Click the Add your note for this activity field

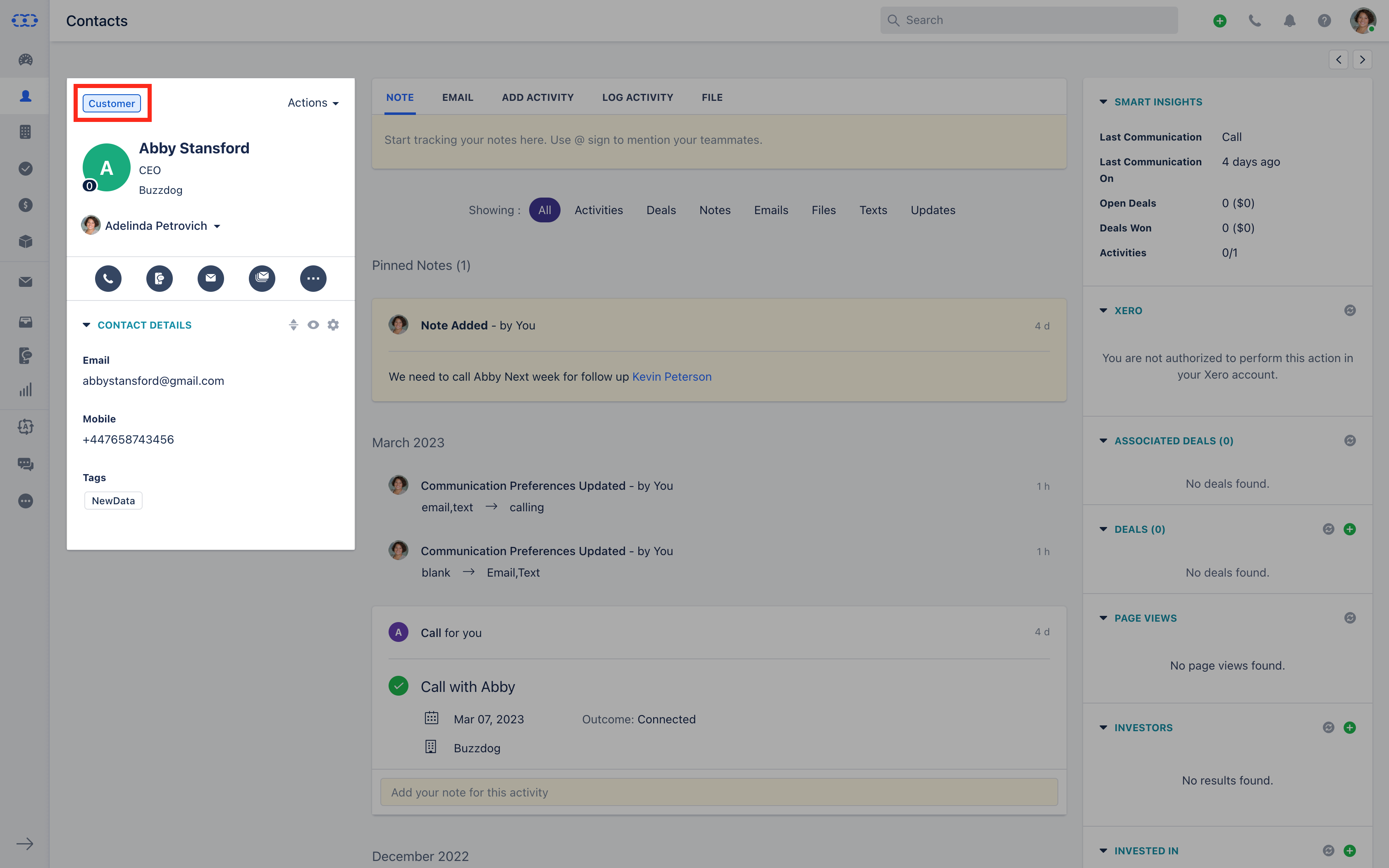click(x=719, y=792)
